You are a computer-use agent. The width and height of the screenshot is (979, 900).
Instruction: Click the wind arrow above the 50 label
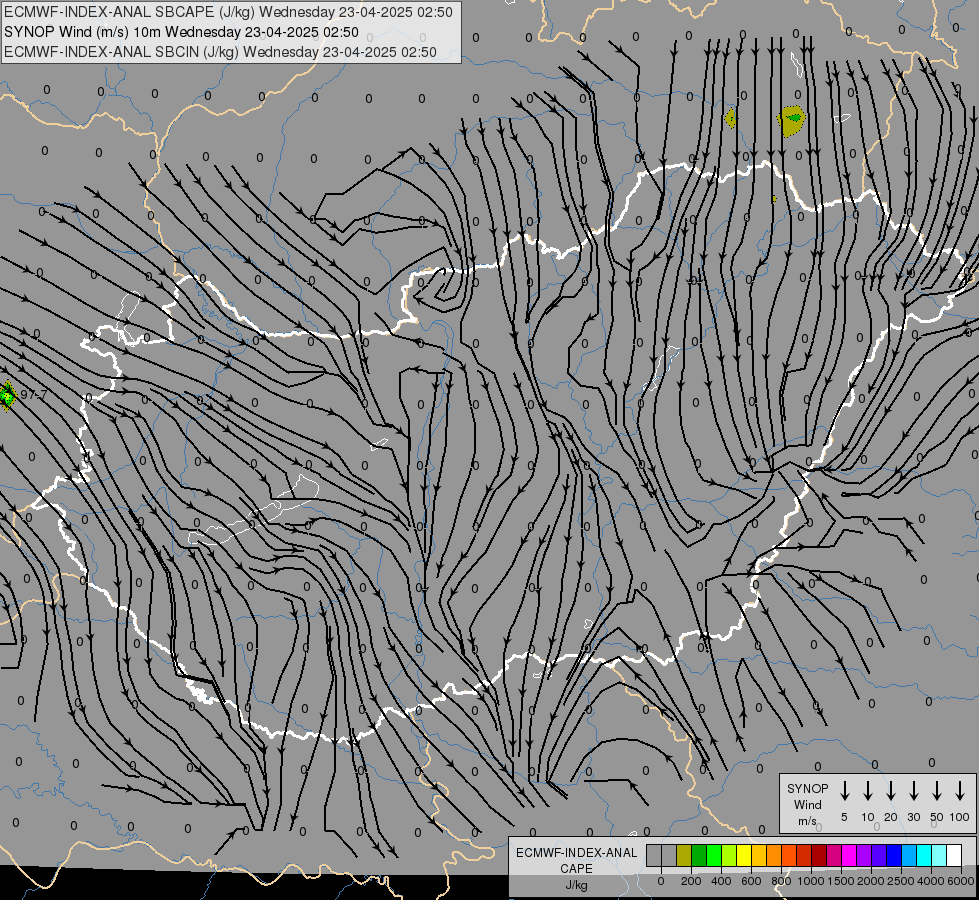937,790
